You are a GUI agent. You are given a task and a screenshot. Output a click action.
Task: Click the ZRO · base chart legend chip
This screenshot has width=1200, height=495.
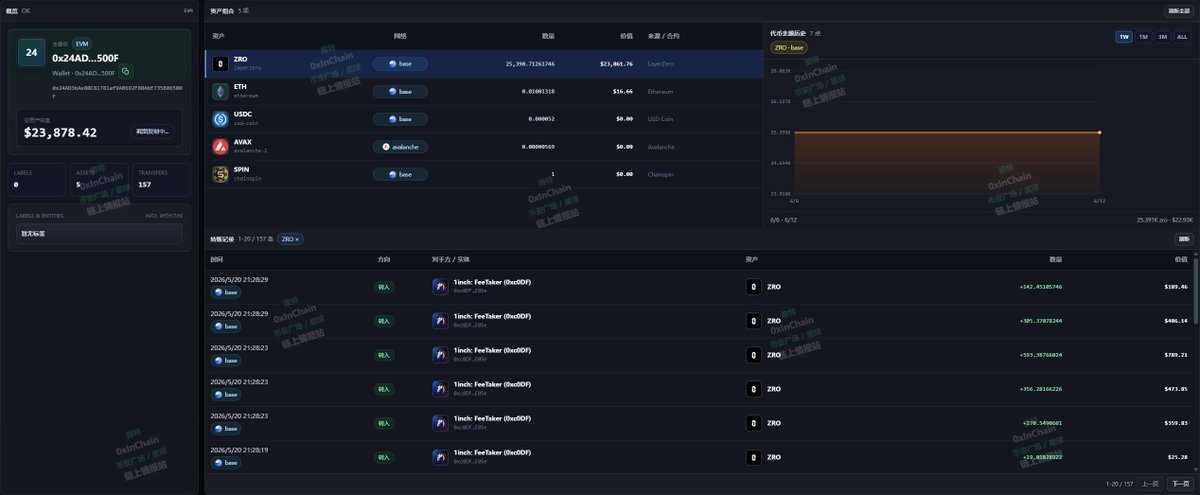[x=789, y=48]
